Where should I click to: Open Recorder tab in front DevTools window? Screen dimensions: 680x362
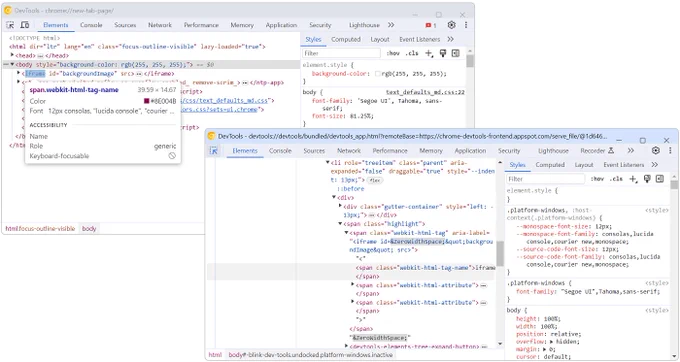pos(597,150)
